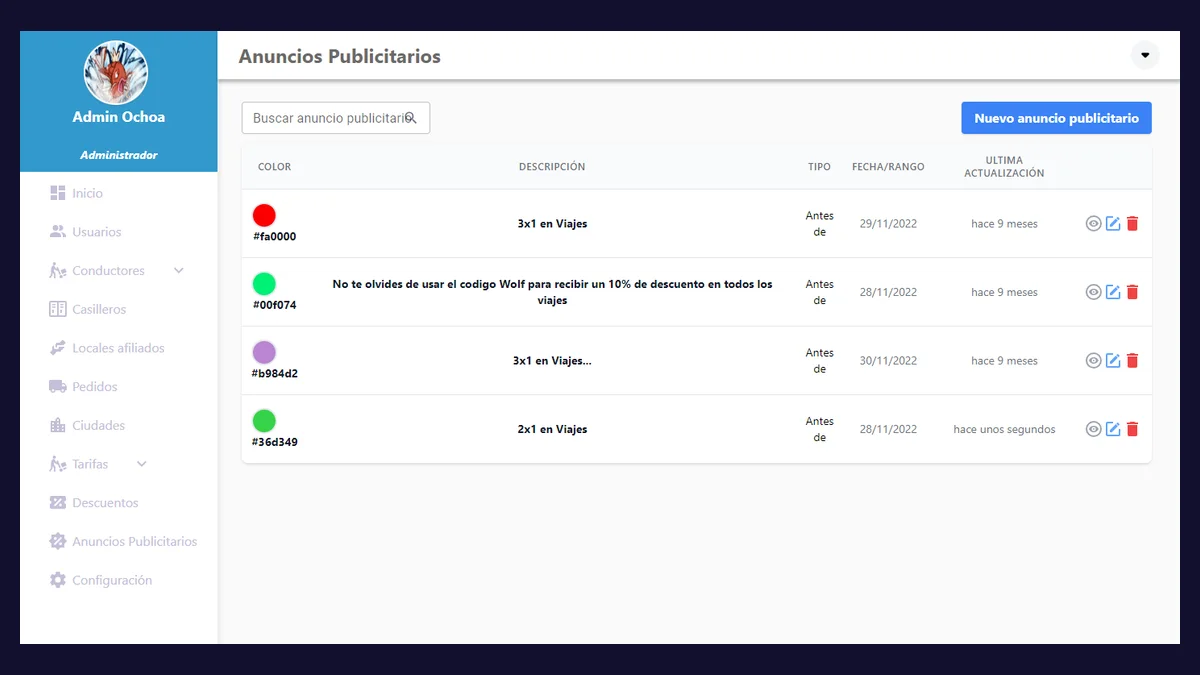
Task: Click Nuevo anuncio publicitario button
Action: (x=1056, y=118)
